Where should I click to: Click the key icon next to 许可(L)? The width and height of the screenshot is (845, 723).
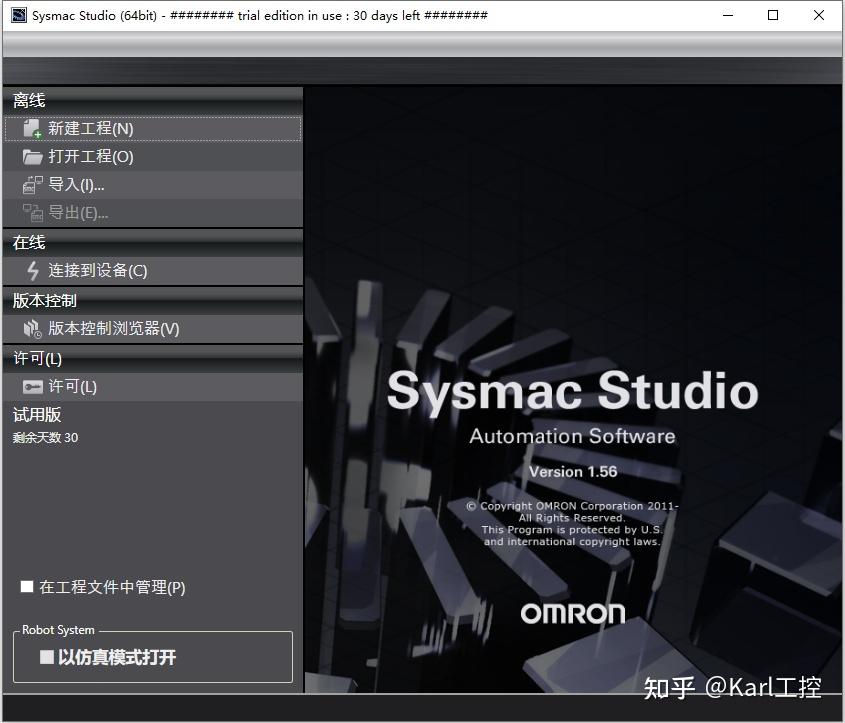coord(32,386)
